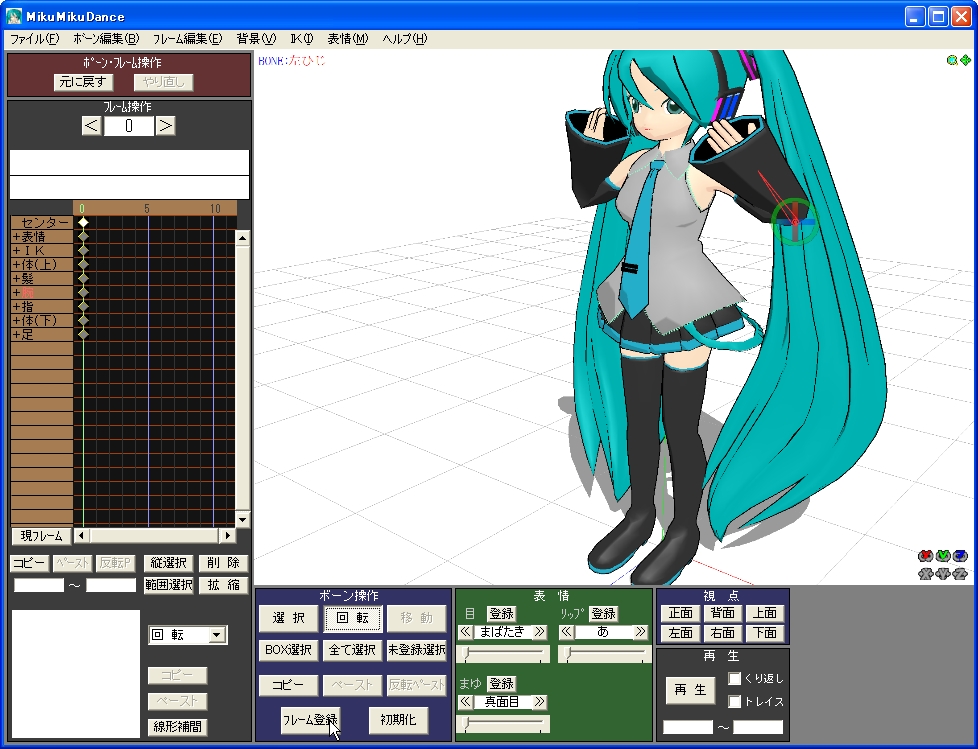Enable the くり返し loop checkbox

point(735,678)
